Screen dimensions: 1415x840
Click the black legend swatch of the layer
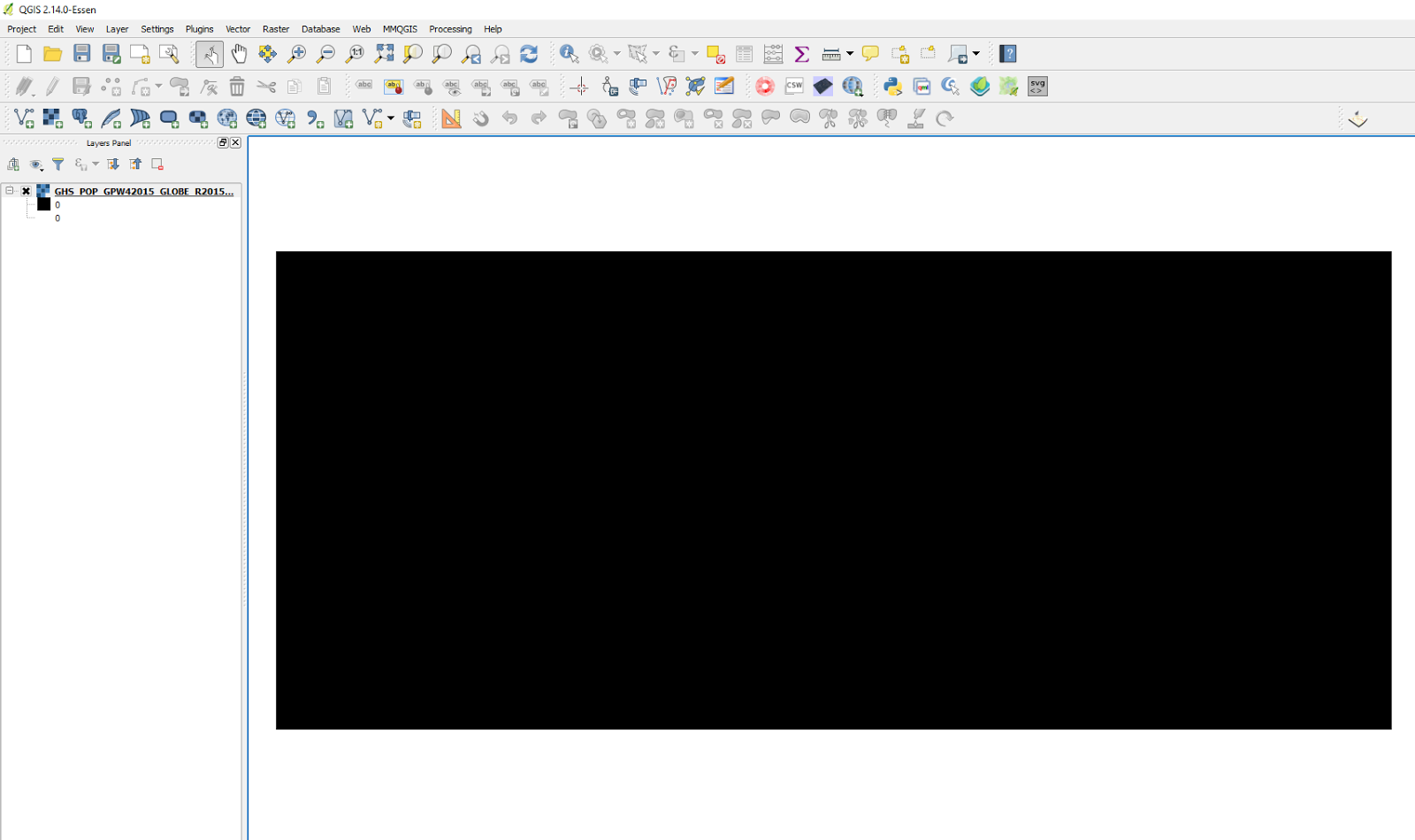44,204
